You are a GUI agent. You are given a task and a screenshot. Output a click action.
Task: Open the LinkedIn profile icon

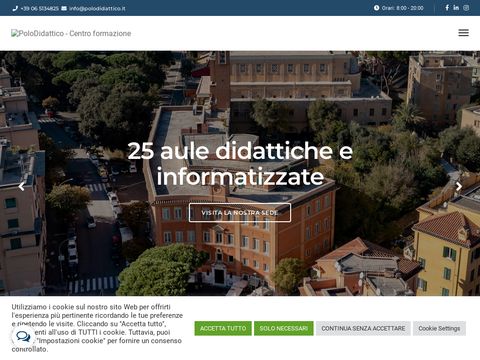[456, 7]
